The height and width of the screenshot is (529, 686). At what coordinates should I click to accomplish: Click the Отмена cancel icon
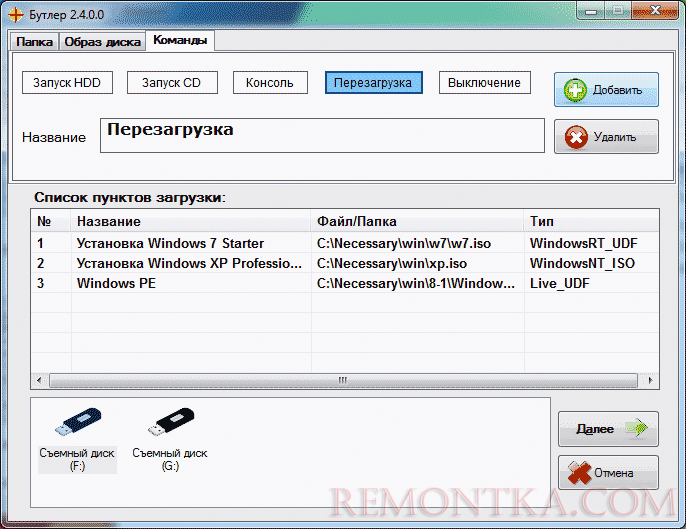(x=577, y=472)
